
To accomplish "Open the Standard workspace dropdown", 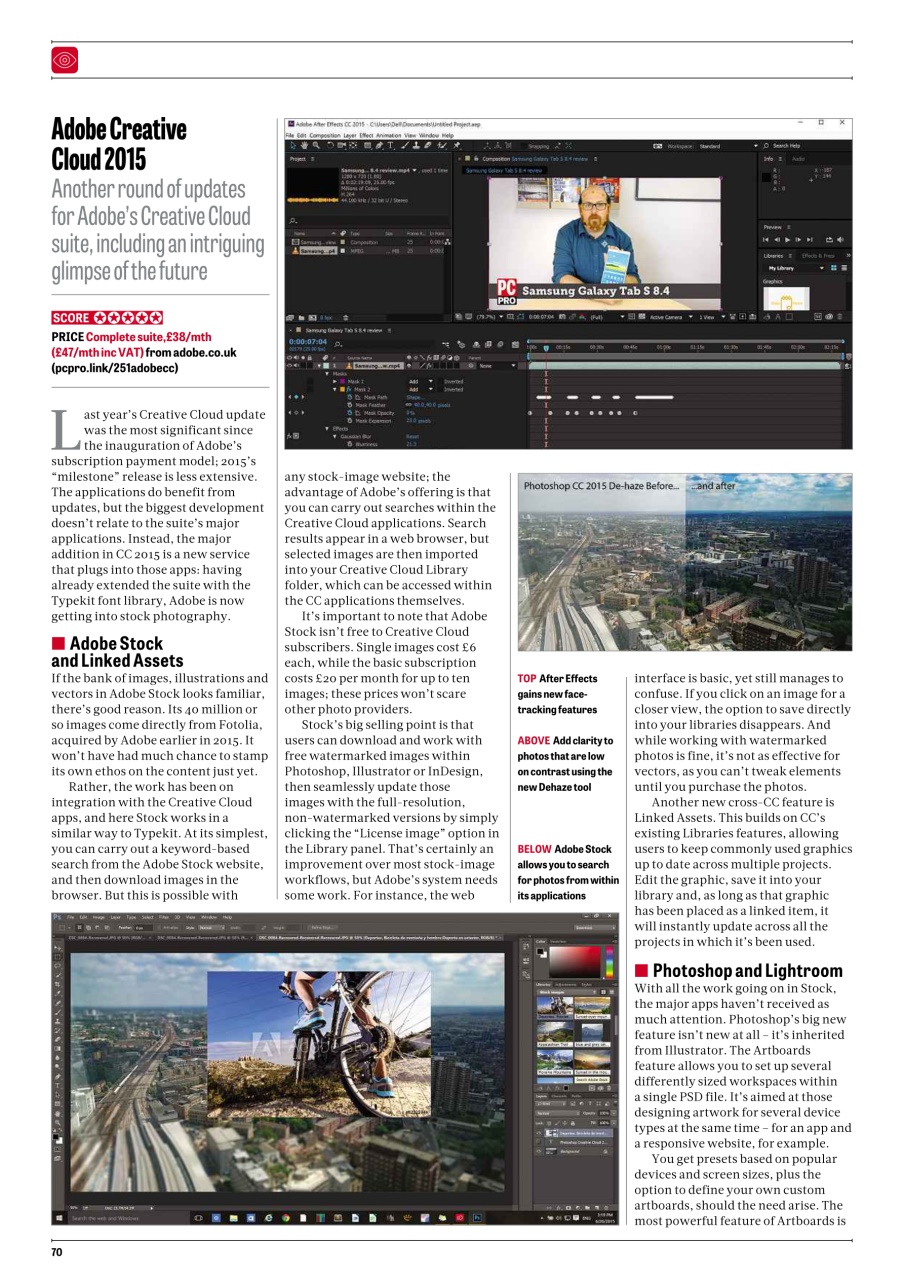I will 720,146.
